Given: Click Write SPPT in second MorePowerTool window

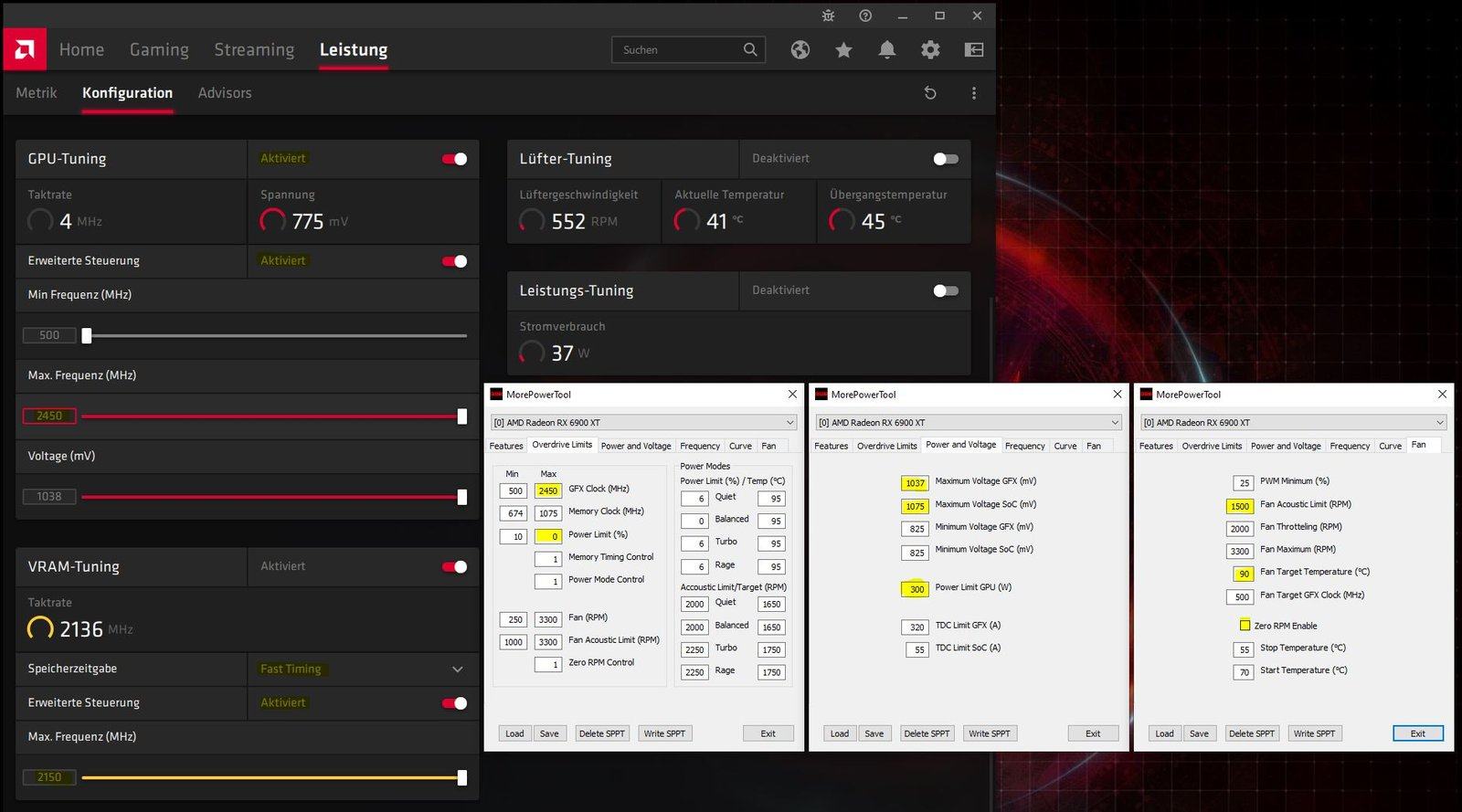Looking at the screenshot, I should [990, 733].
